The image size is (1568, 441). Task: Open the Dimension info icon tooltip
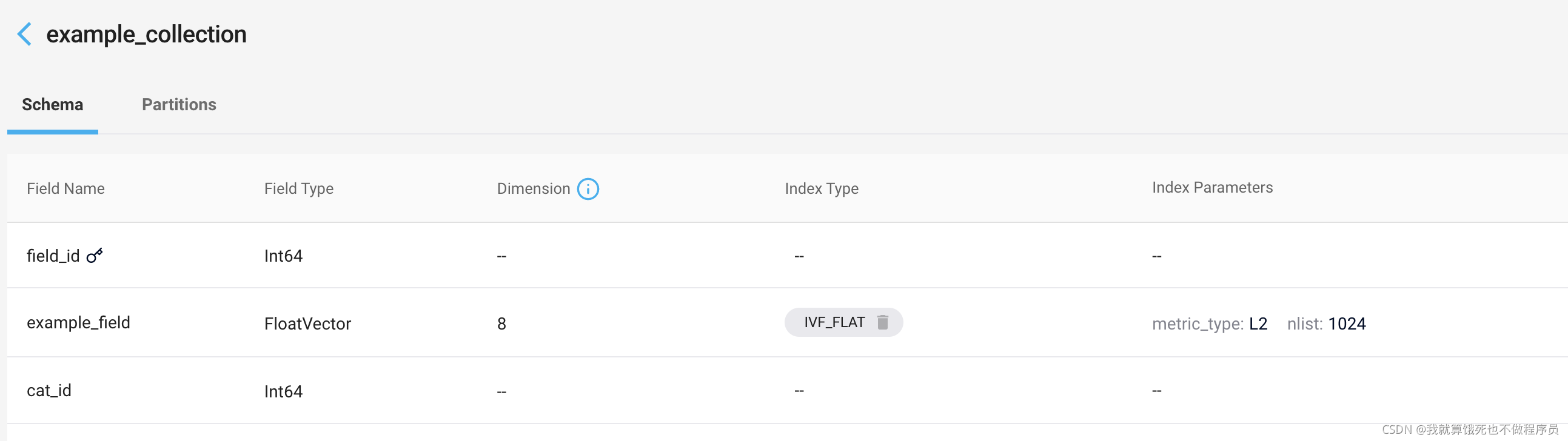coord(588,188)
